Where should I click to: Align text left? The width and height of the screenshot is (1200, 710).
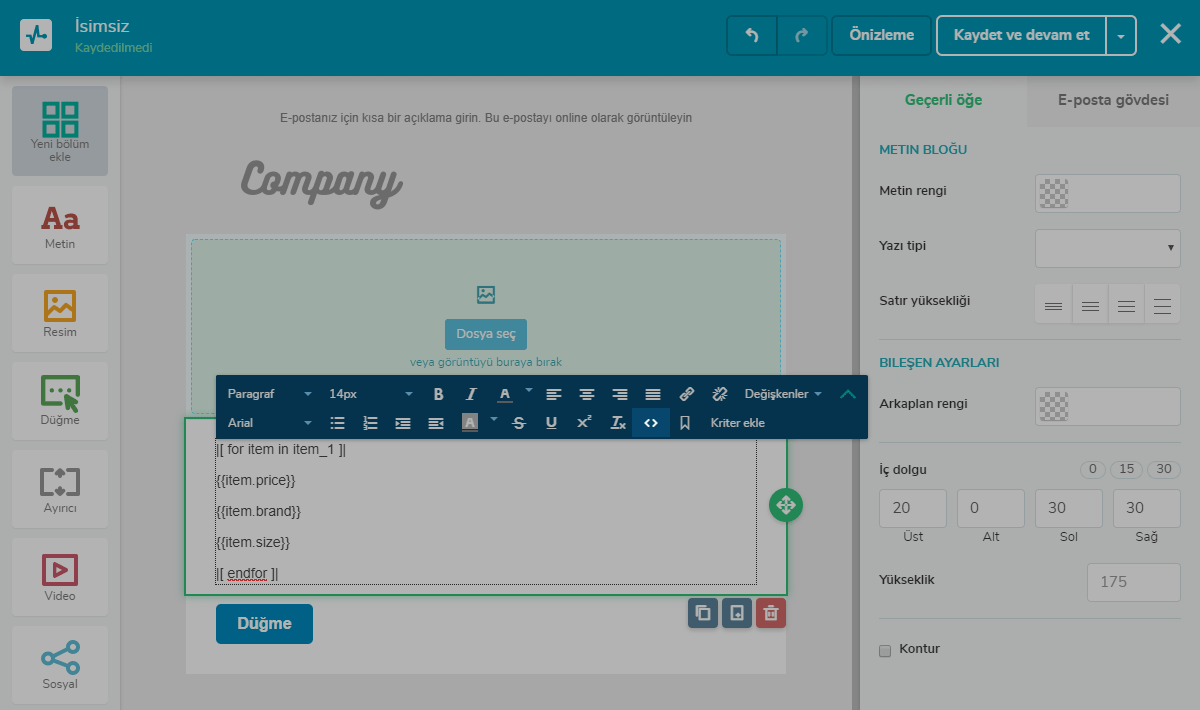[554, 394]
